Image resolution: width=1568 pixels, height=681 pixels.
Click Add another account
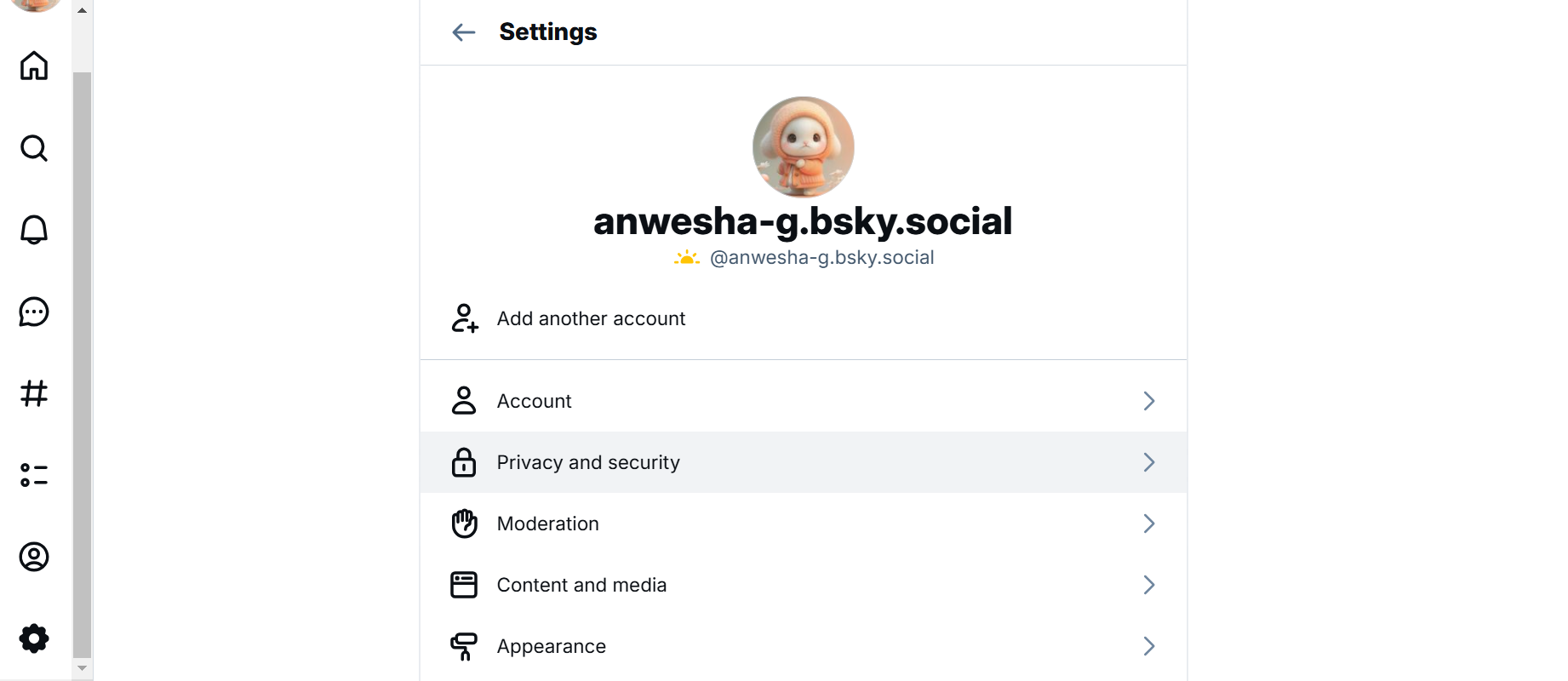pyautogui.click(x=591, y=318)
